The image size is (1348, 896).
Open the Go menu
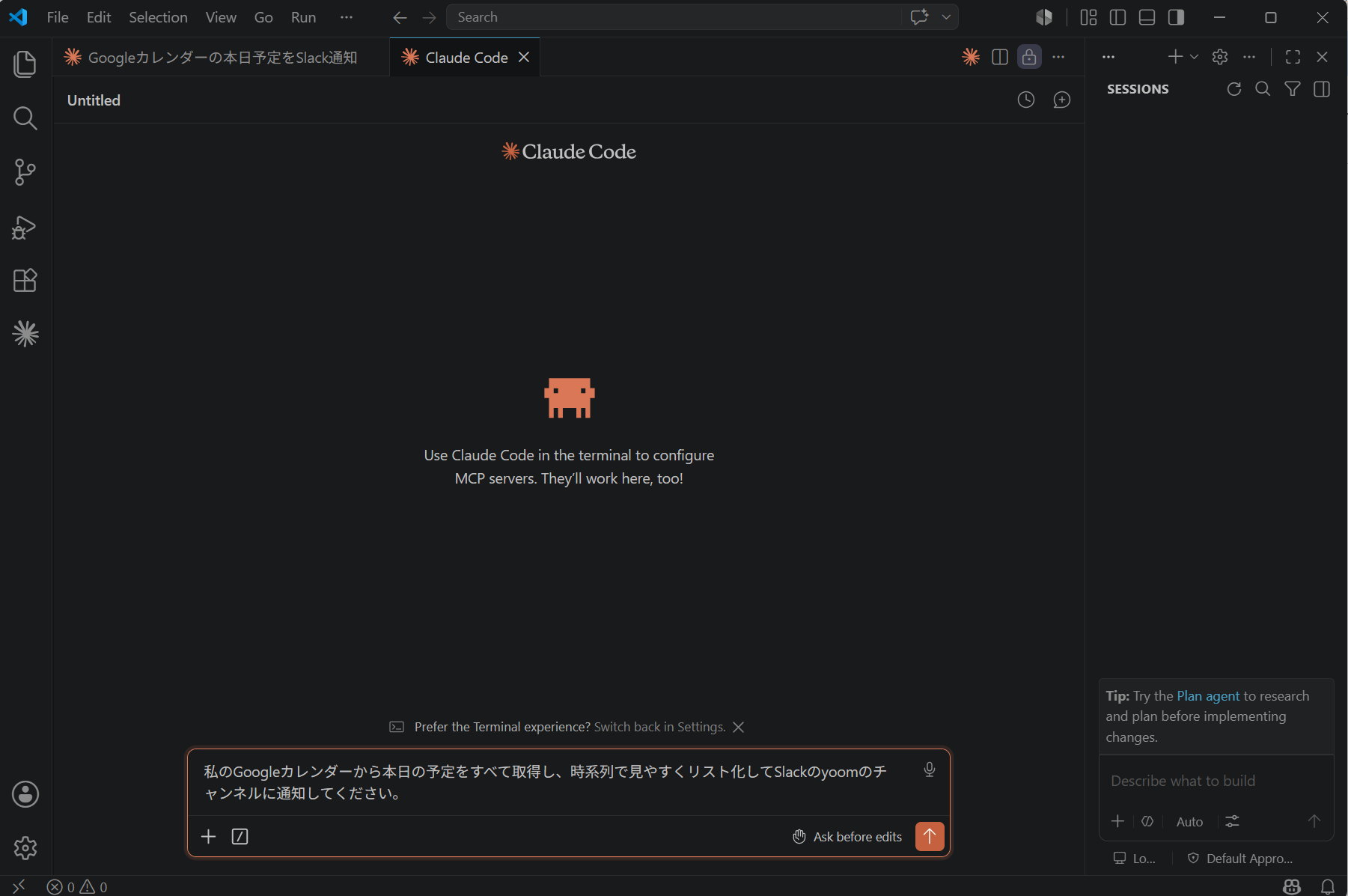[x=263, y=17]
